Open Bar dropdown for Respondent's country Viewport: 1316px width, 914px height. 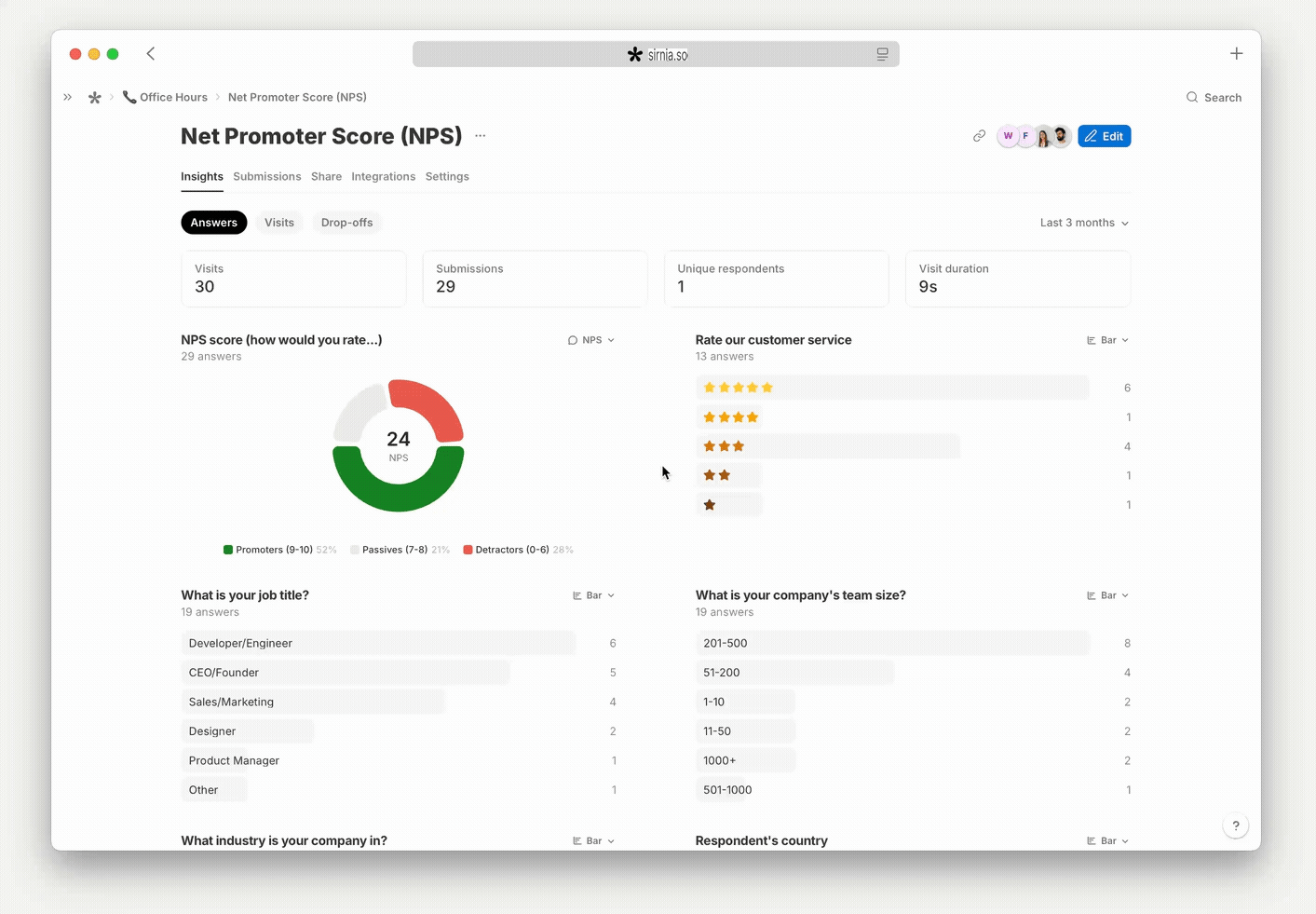(1107, 840)
